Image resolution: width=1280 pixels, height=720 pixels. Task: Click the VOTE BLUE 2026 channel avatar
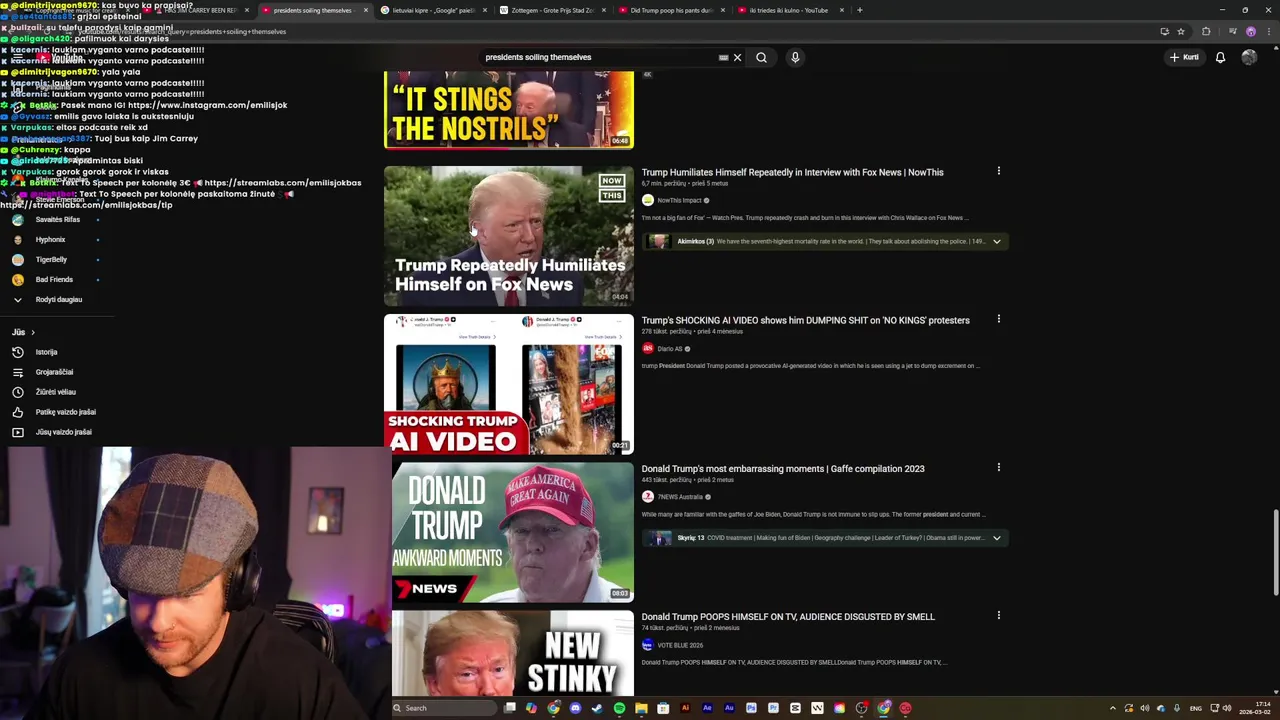pyautogui.click(x=647, y=644)
